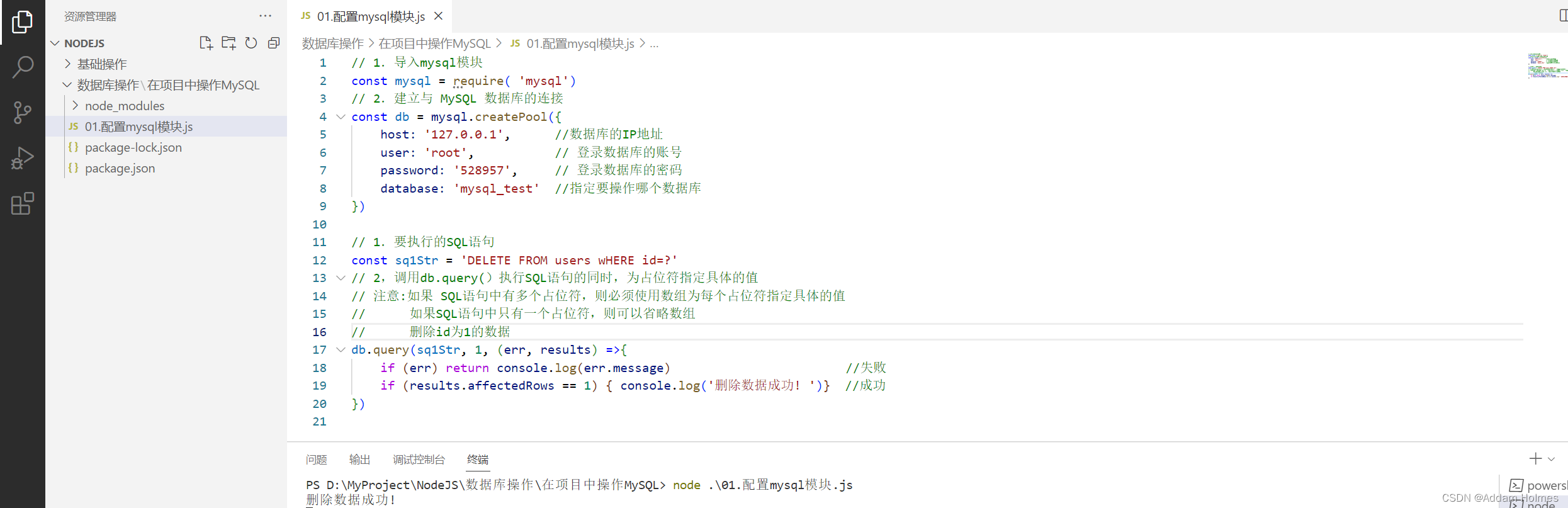Click the require keyword on line 2
1568x508 pixels.
478,81
